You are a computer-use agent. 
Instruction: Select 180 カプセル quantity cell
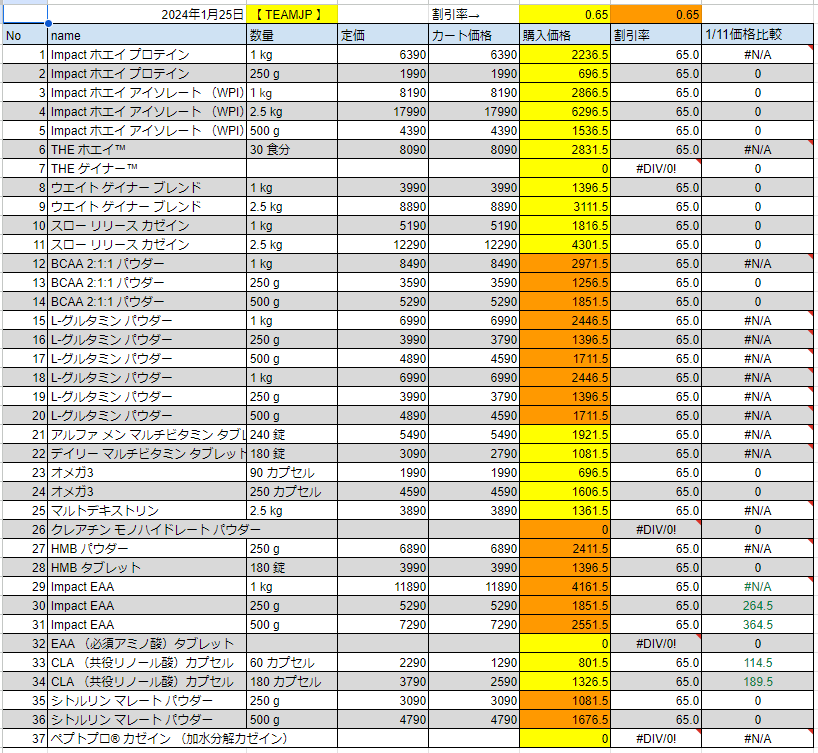click(292, 682)
